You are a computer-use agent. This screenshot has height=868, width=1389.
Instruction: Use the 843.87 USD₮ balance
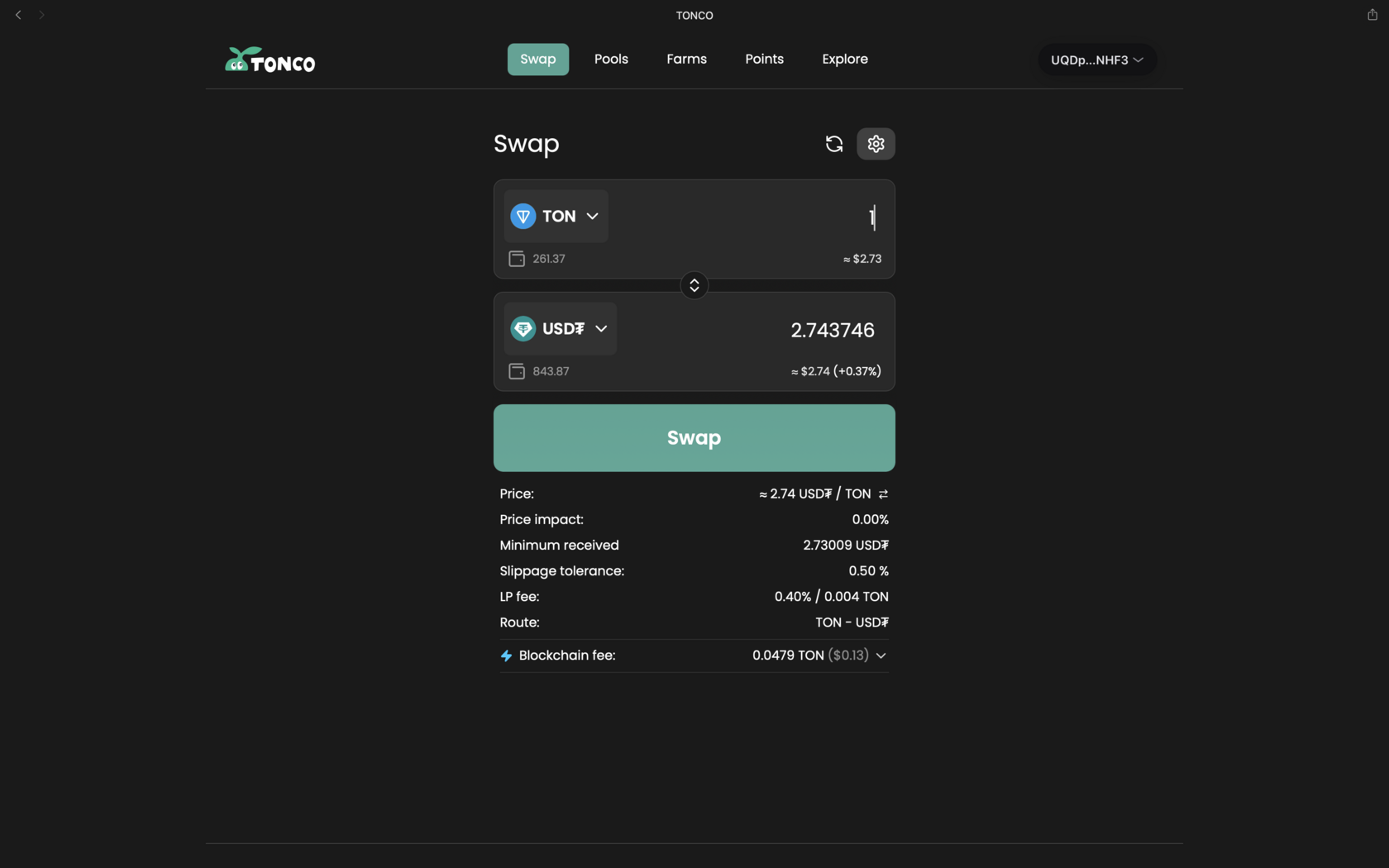551,371
